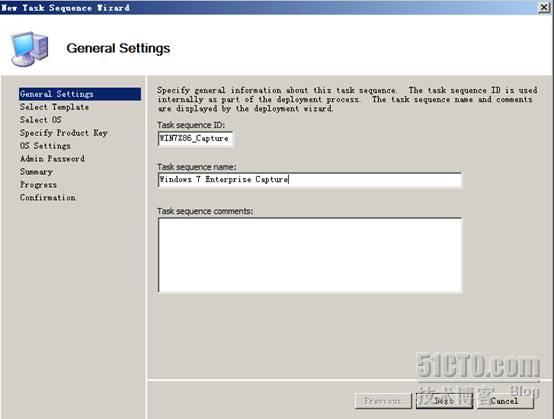Go to the Select OS step

[41, 120]
